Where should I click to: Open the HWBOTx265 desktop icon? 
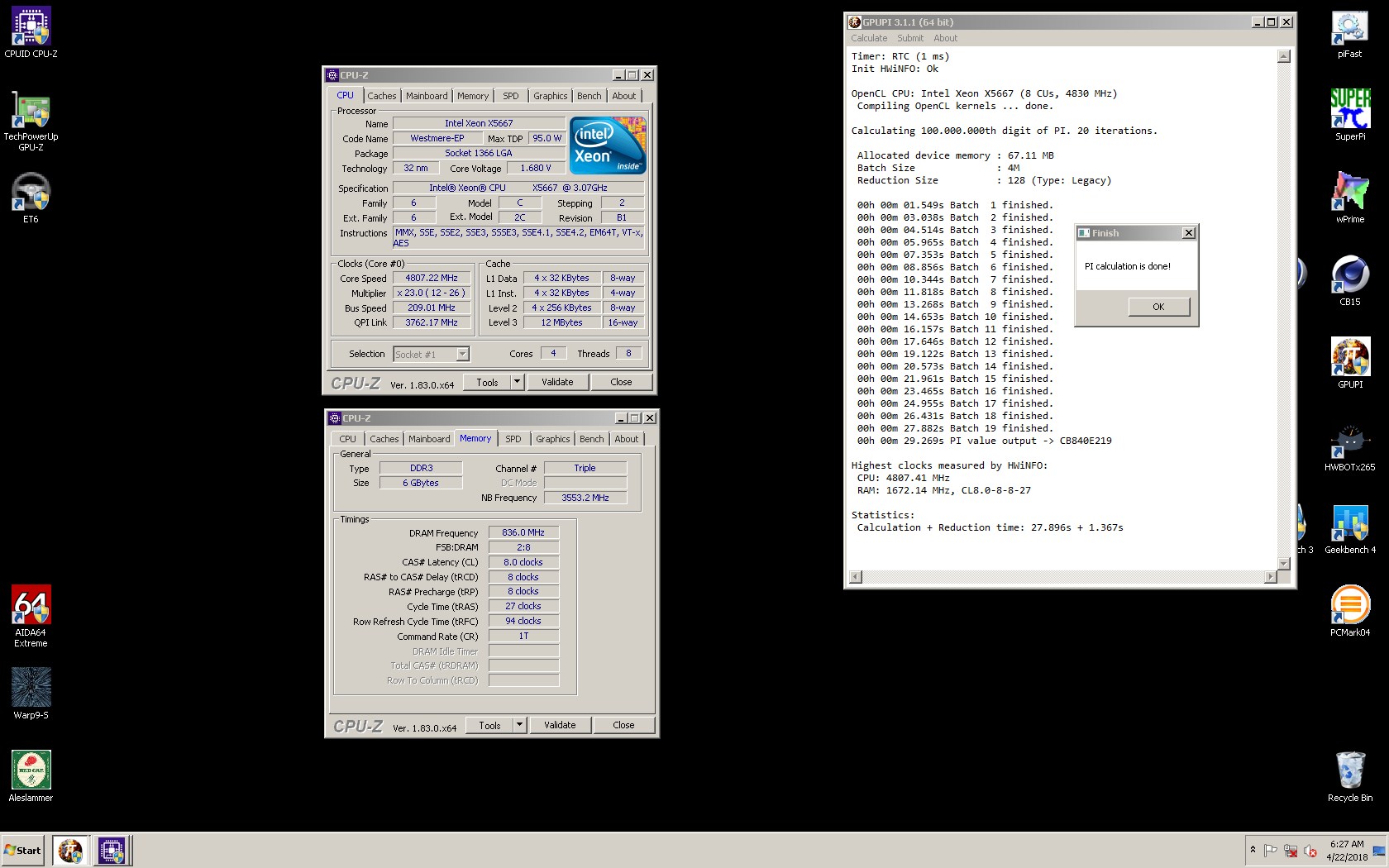point(1349,446)
